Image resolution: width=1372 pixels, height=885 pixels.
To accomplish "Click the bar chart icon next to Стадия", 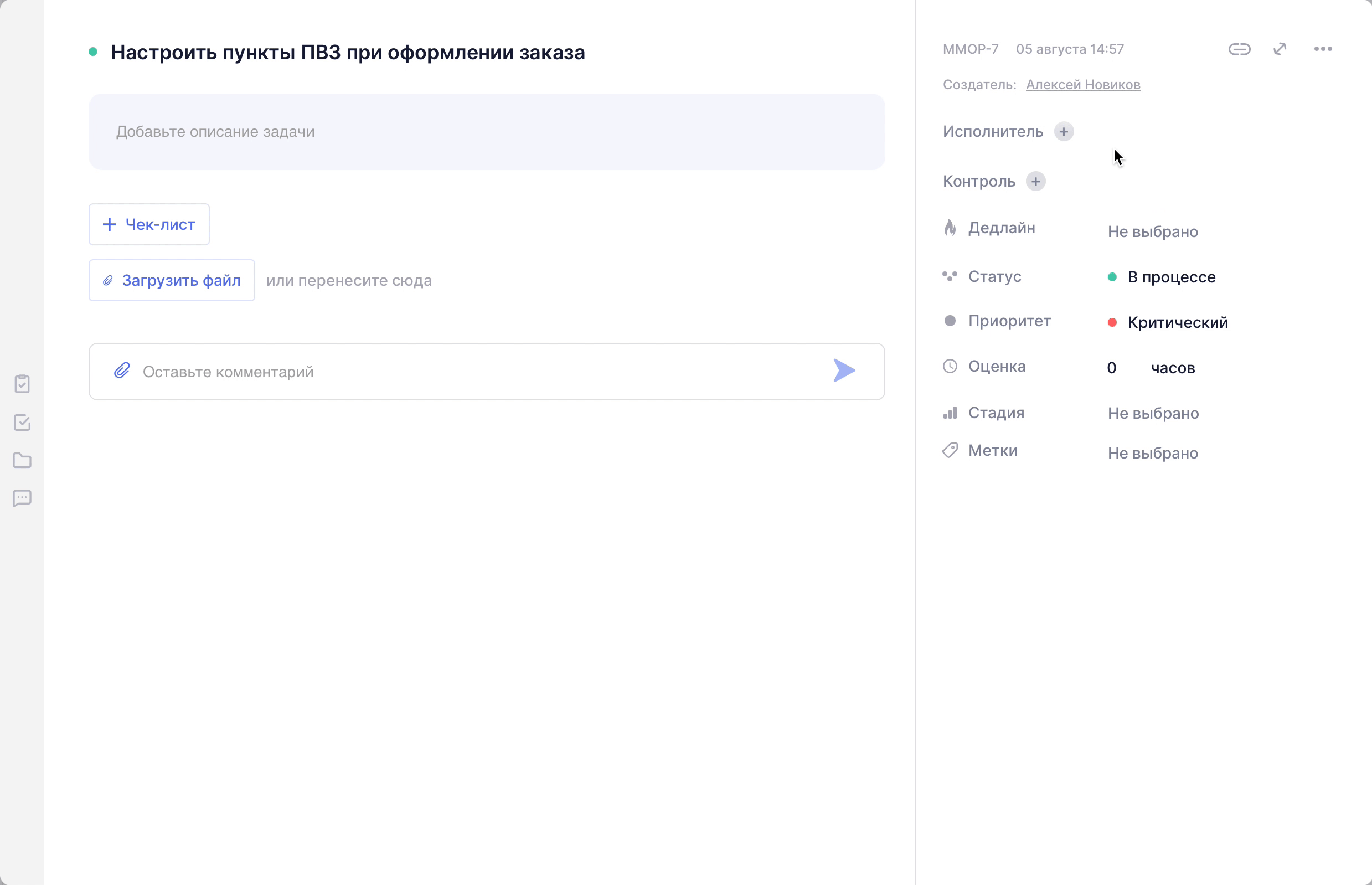I will click(x=950, y=413).
